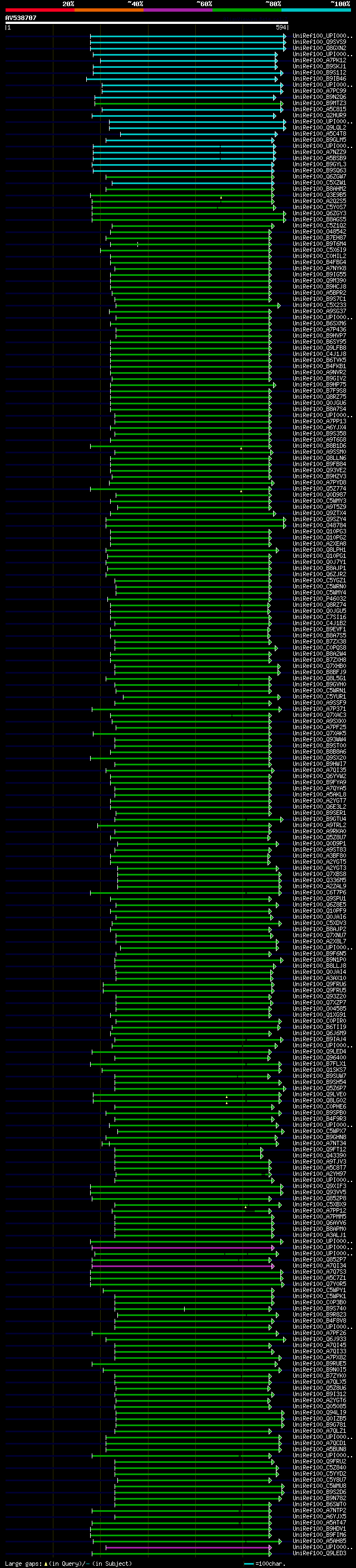Click the green alignment bar for UniRef100_A9TRL2
Image resolution: width=356 pixels, height=1568 pixels.
pyautogui.click(x=185, y=826)
